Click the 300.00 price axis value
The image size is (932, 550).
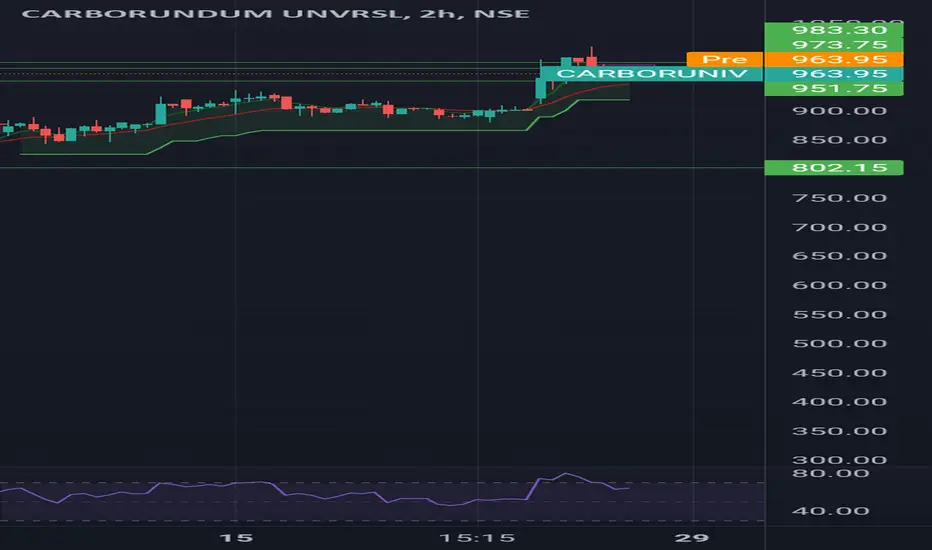click(839, 460)
